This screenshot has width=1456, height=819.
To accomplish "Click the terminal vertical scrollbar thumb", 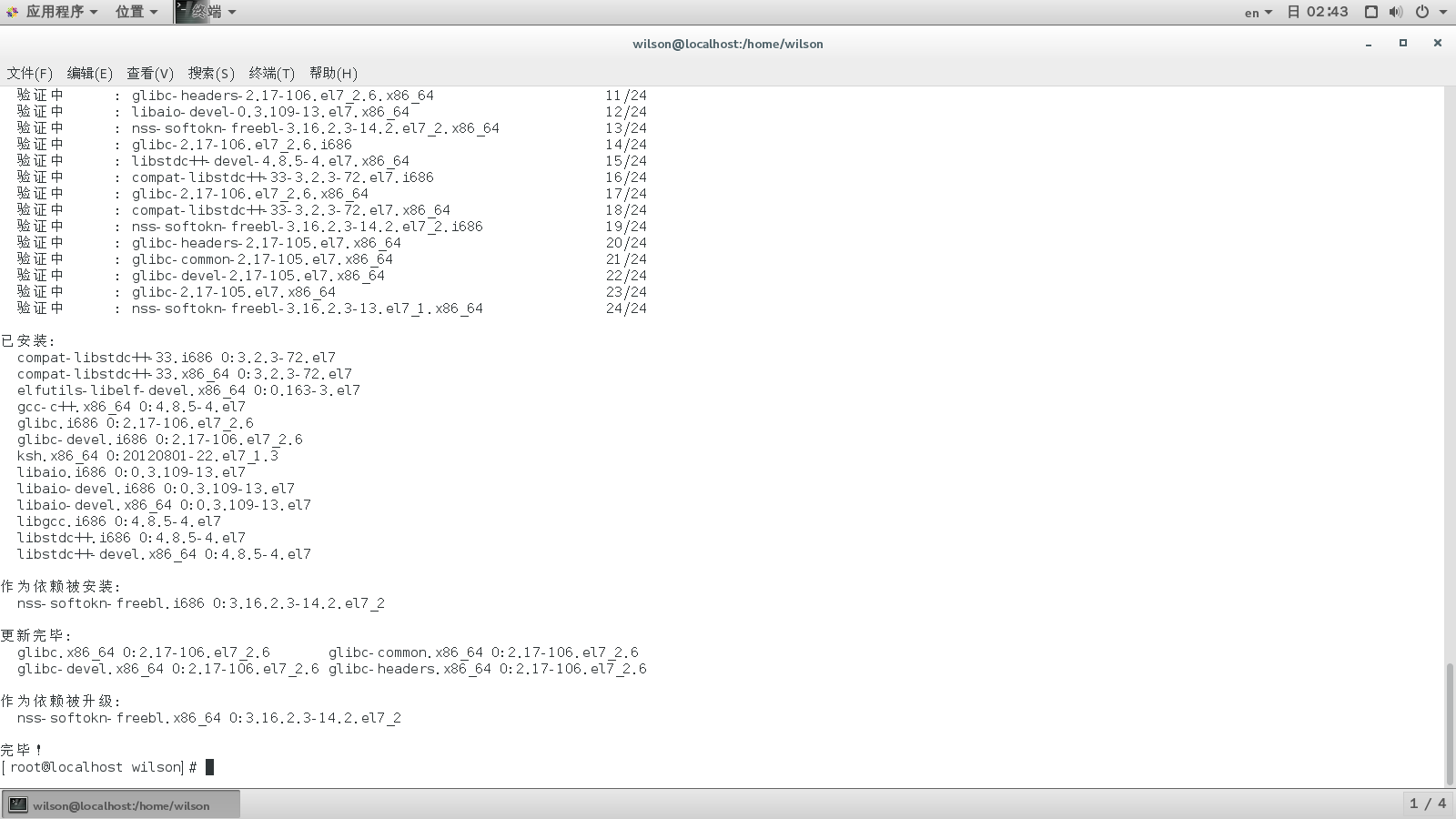I will click(x=1450, y=723).
